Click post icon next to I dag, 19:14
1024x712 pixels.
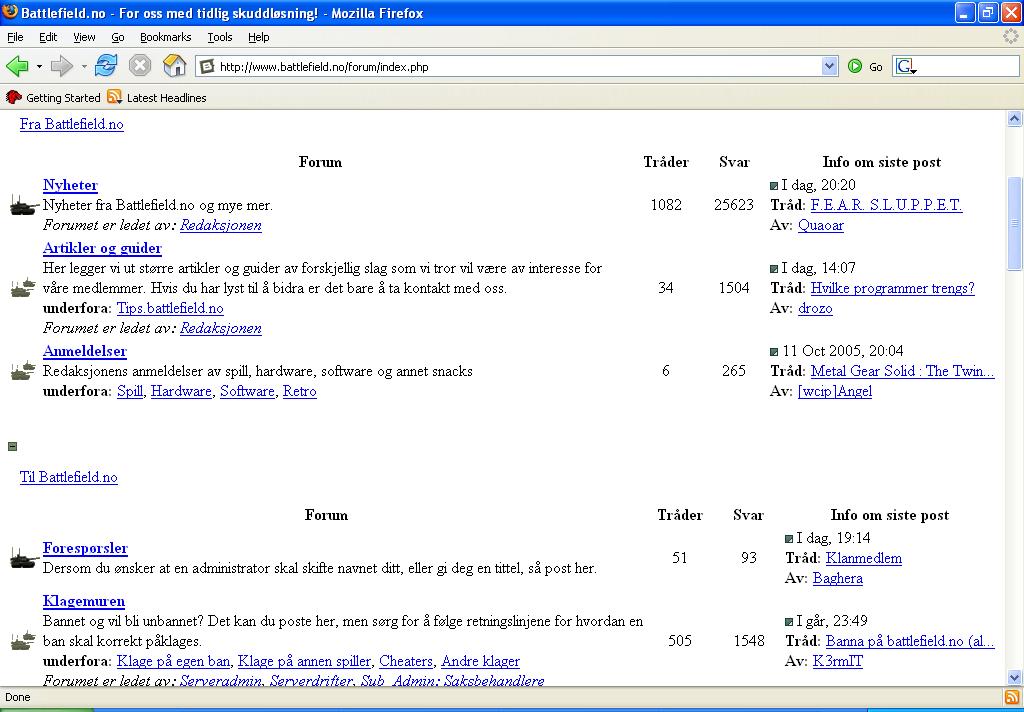click(x=789, y=539)
